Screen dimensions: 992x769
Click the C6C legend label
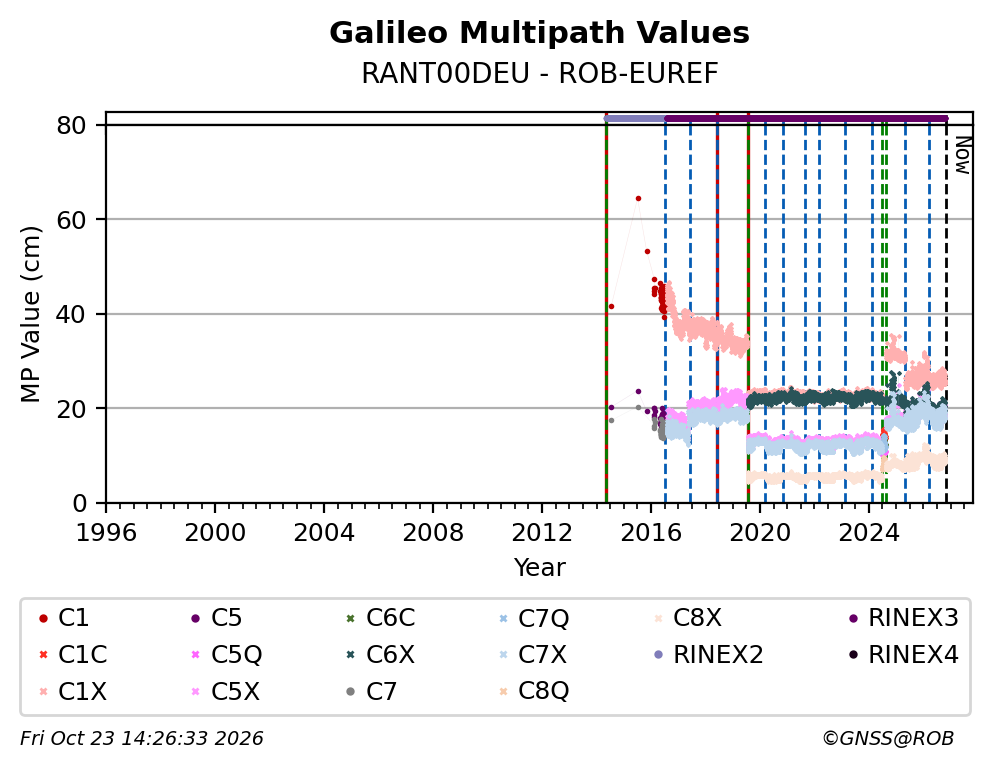coord(390,618)
